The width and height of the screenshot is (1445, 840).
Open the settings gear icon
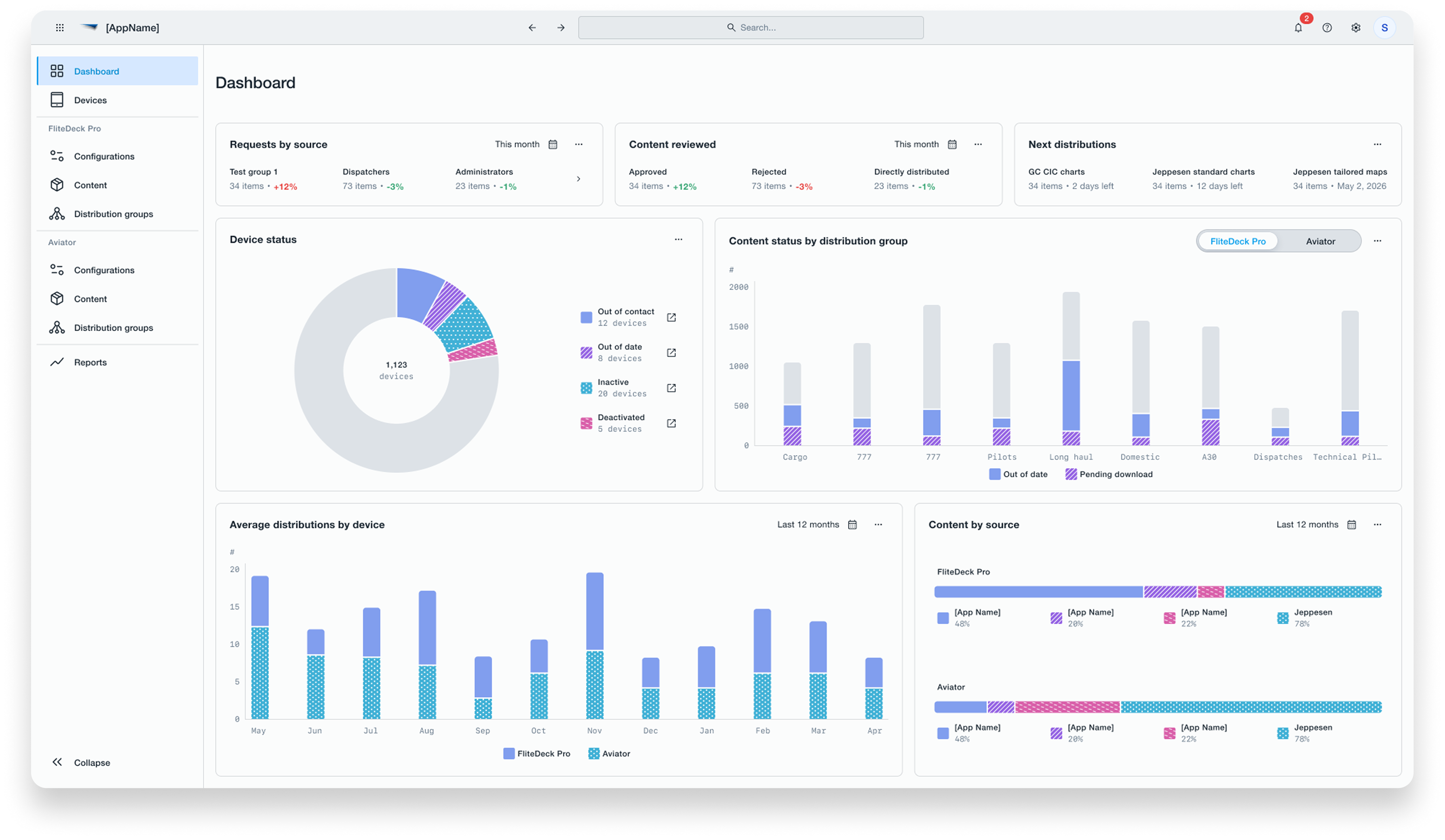[x=1356, y=27]
